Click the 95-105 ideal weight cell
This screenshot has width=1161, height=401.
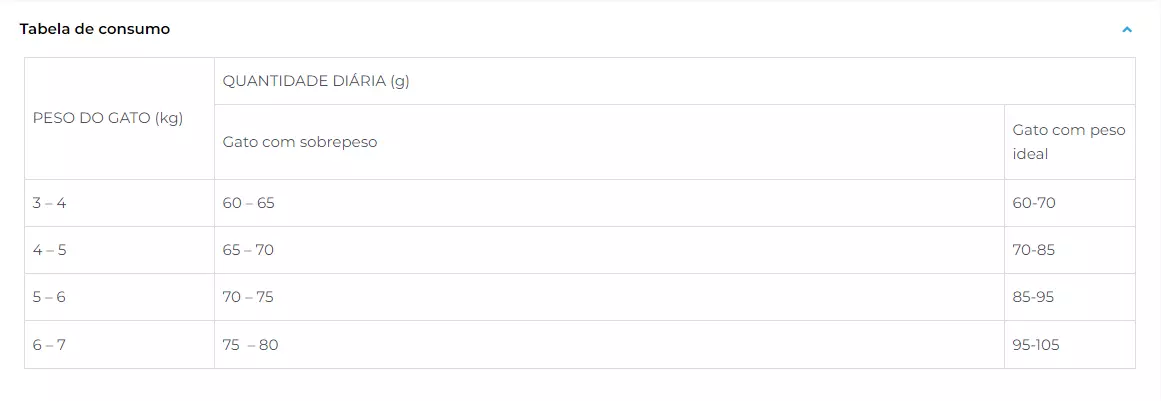pyautogui.click(x=1070, y=345)
